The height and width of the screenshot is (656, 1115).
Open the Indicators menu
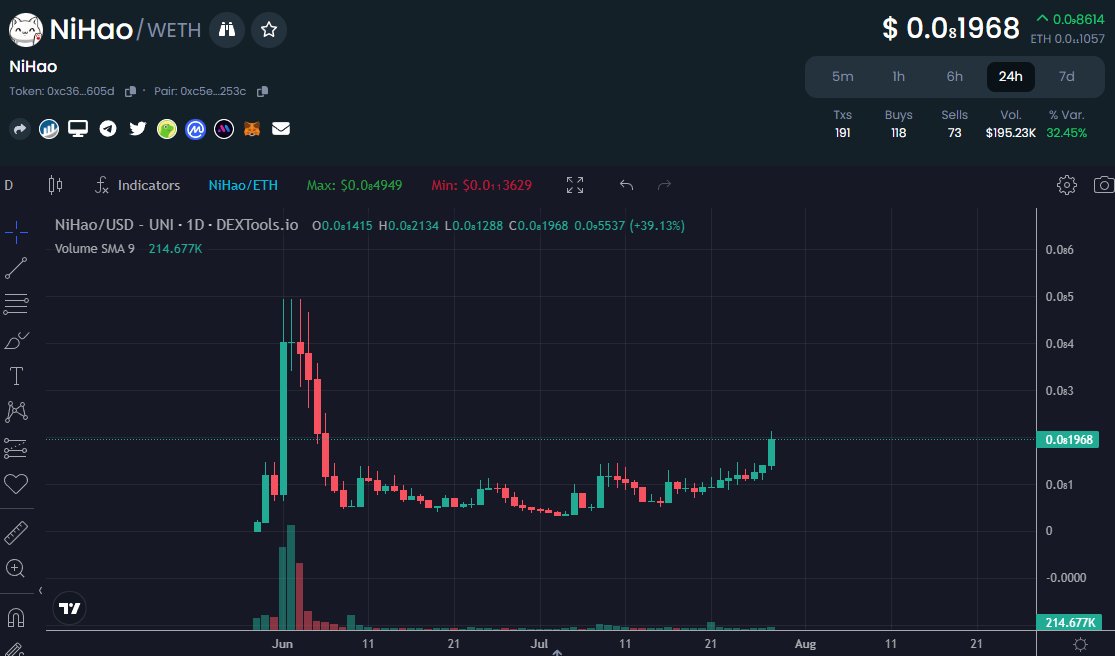(137, 185)
